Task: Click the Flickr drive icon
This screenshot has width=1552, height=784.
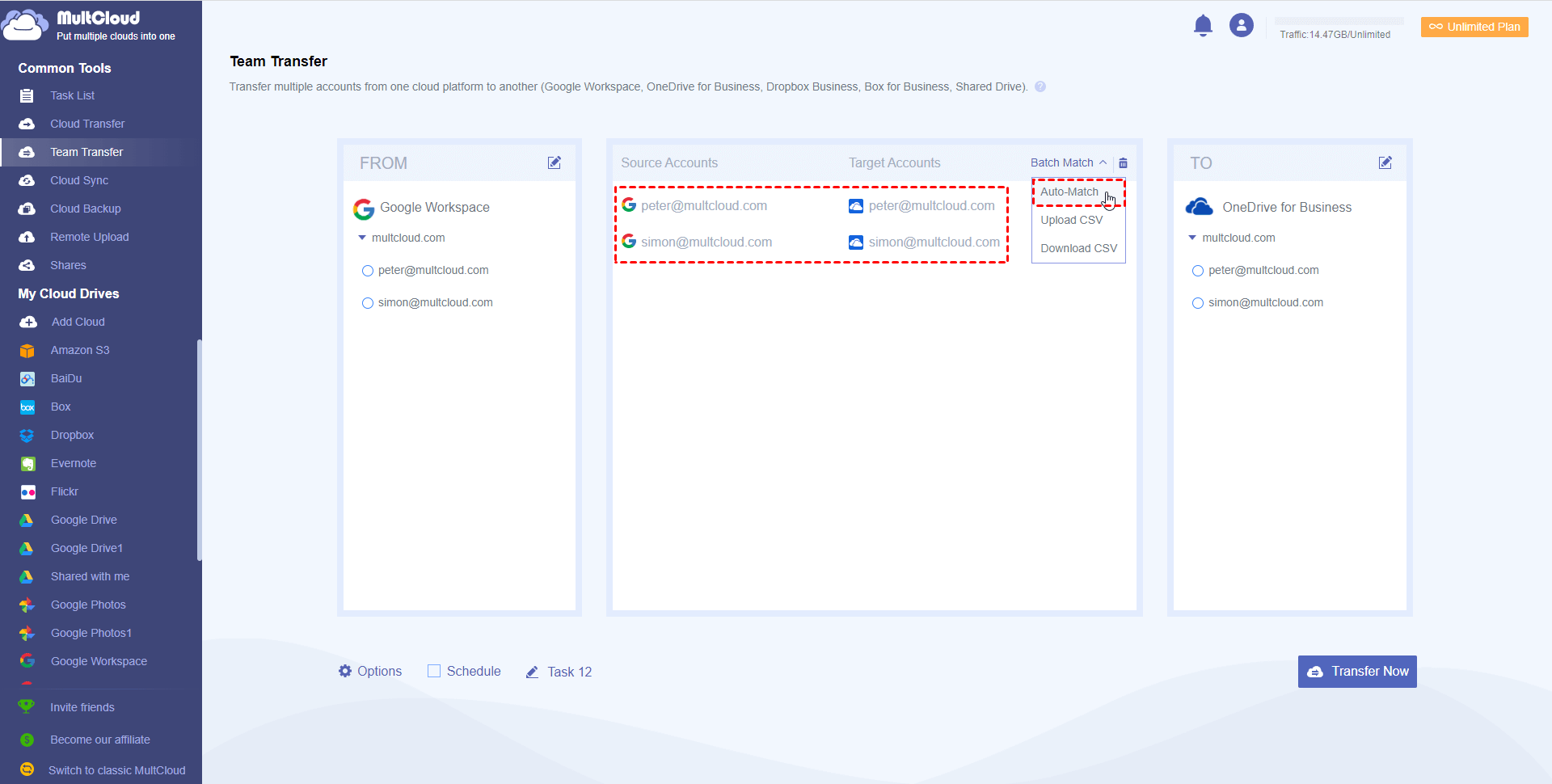Action: 27,492
